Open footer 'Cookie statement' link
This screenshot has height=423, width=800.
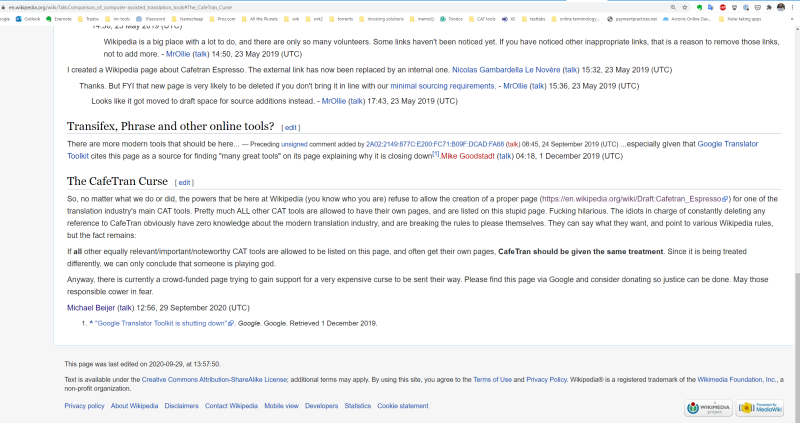coord(403,406)
